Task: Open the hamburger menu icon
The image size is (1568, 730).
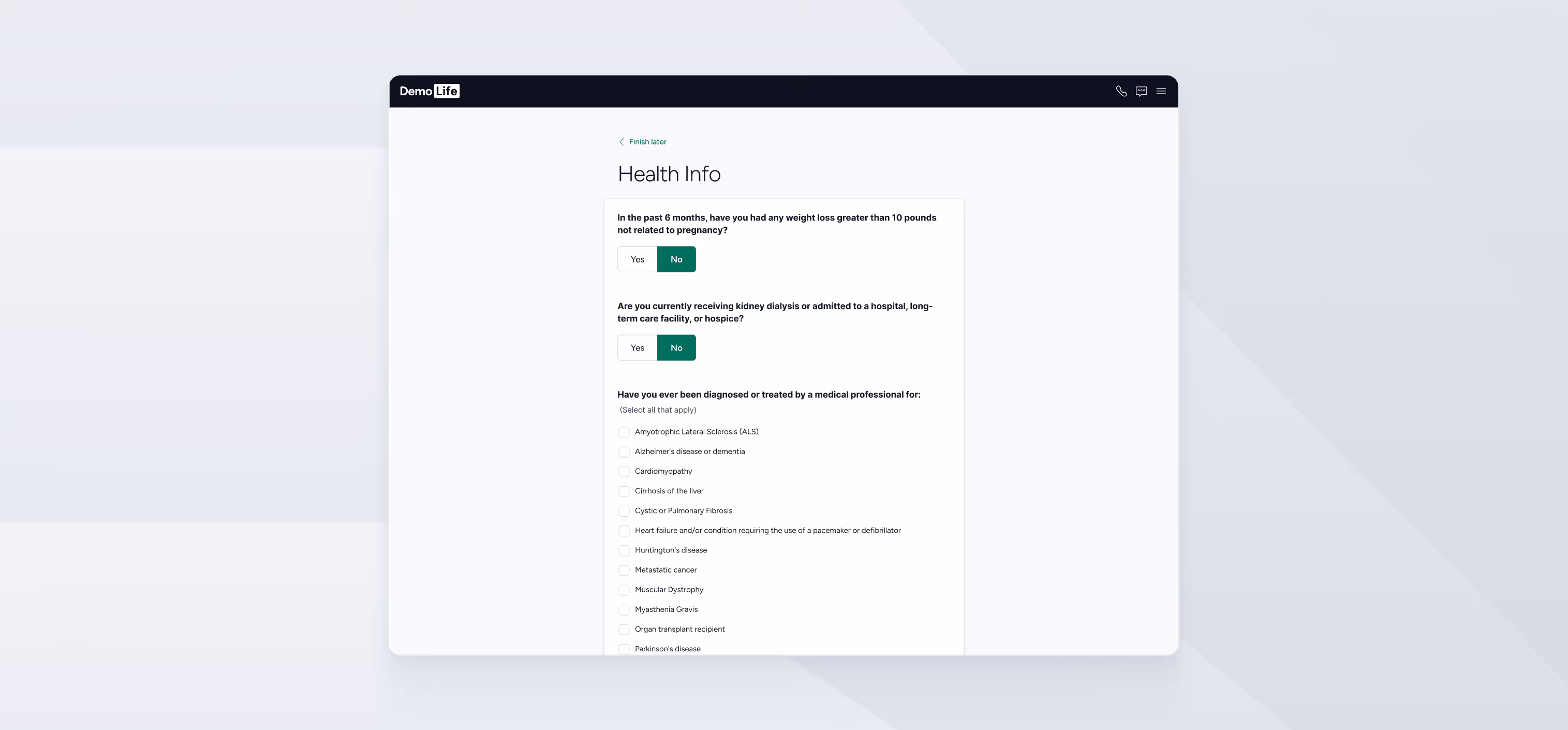Action: pyautogui.click(x=1161, y=91)
